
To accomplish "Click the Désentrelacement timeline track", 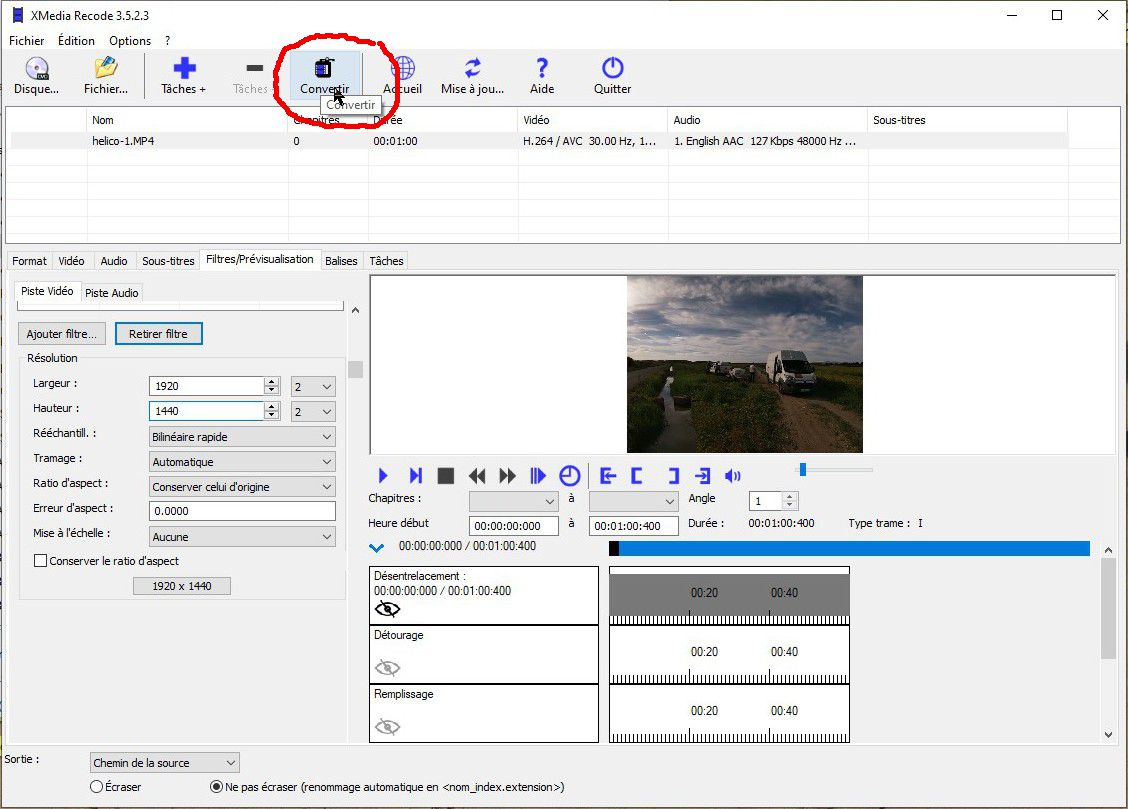I will point(729,595).
